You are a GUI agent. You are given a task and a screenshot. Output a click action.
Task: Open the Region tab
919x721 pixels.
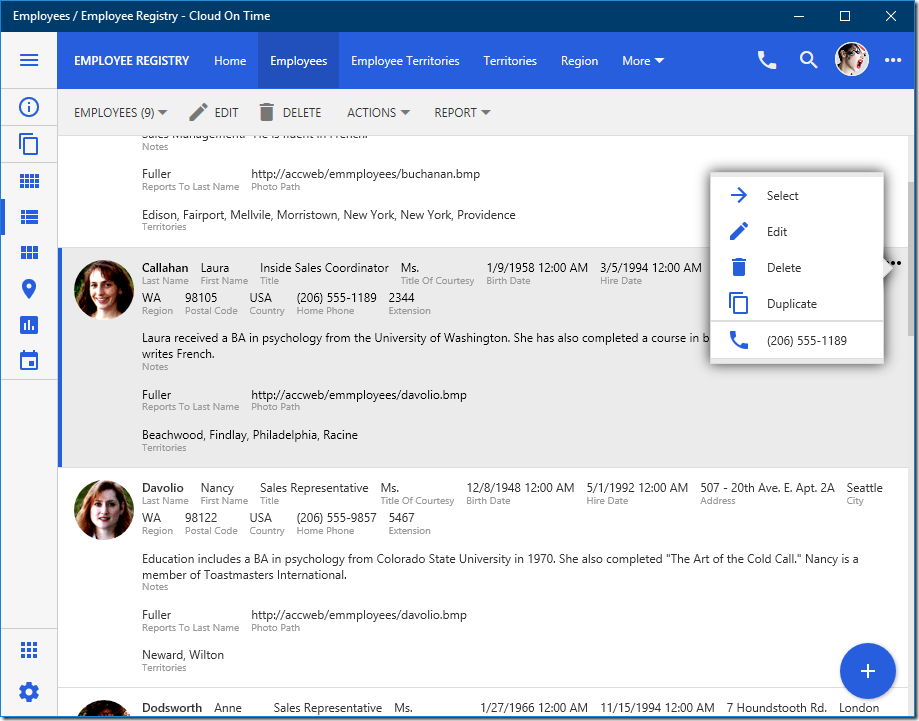(x=579, y=60)
